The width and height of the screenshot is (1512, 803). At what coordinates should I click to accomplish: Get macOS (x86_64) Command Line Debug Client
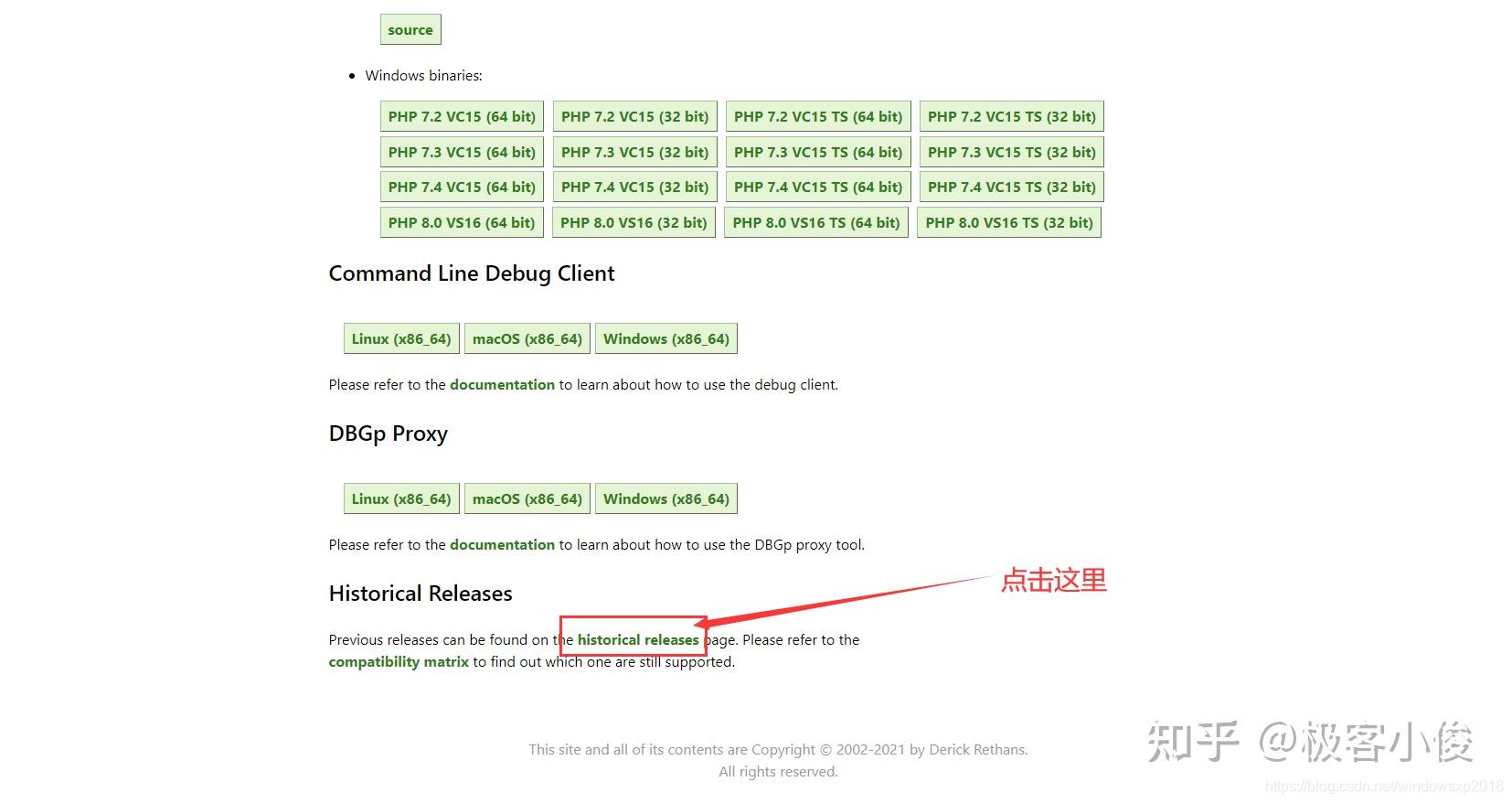[x=527, y=338]
